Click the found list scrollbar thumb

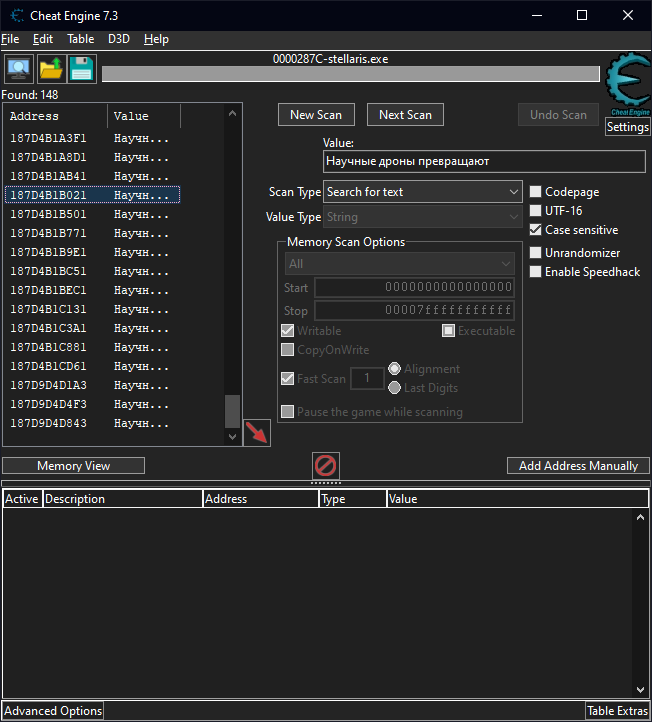(x=233, y=412)
